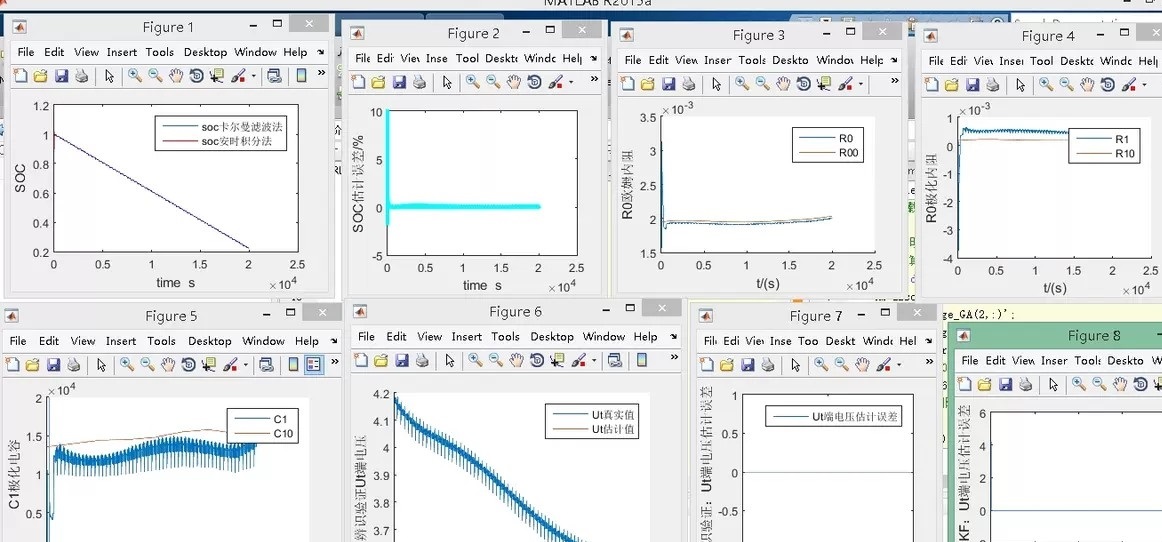The height and width of the screenshot is (542, 1162).
Task: Click 't/(s)' x-axis label in Figure 3
Action: tap(768, 285)
